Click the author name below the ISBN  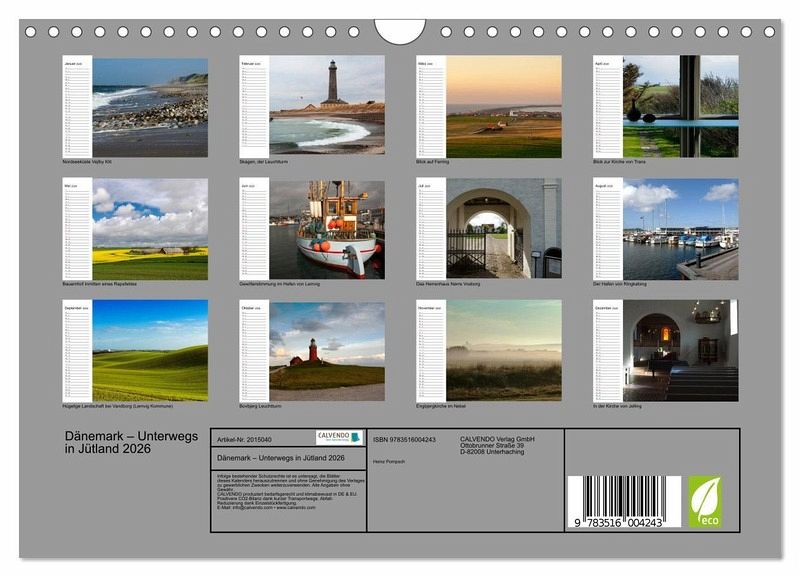pos(389,461)
